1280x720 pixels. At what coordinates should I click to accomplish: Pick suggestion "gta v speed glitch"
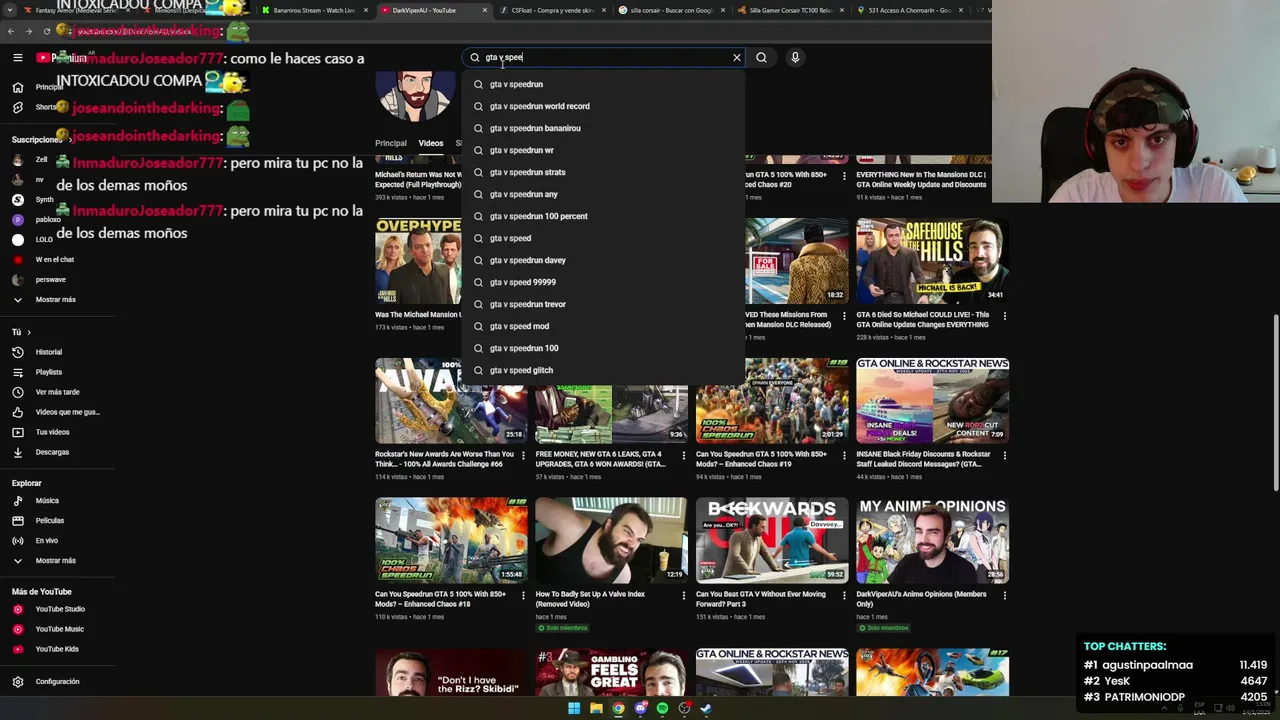(603, 370)
